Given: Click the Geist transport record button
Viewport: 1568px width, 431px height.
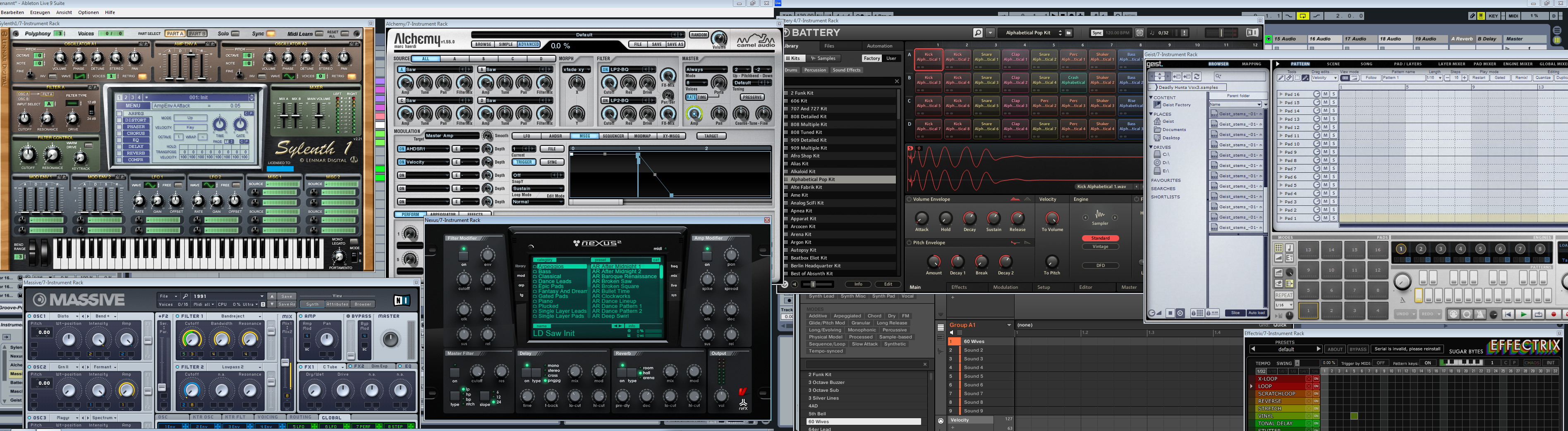Looking at the screenshot, I should pyautogui.click(x=1554, y=314).
